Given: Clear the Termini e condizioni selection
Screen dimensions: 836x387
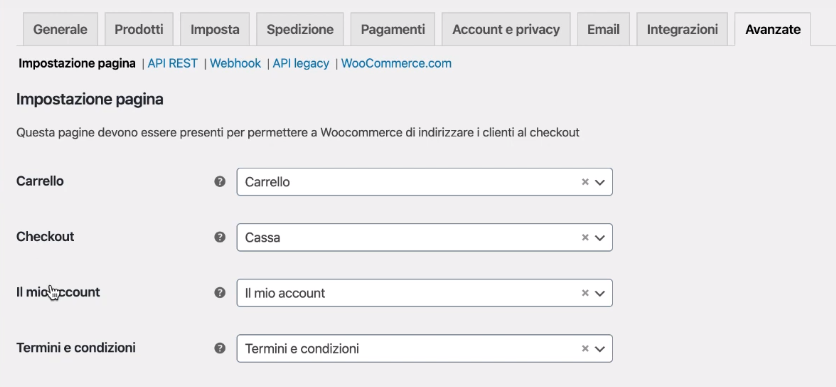Looking at the screenshot, I should point(585,348).
